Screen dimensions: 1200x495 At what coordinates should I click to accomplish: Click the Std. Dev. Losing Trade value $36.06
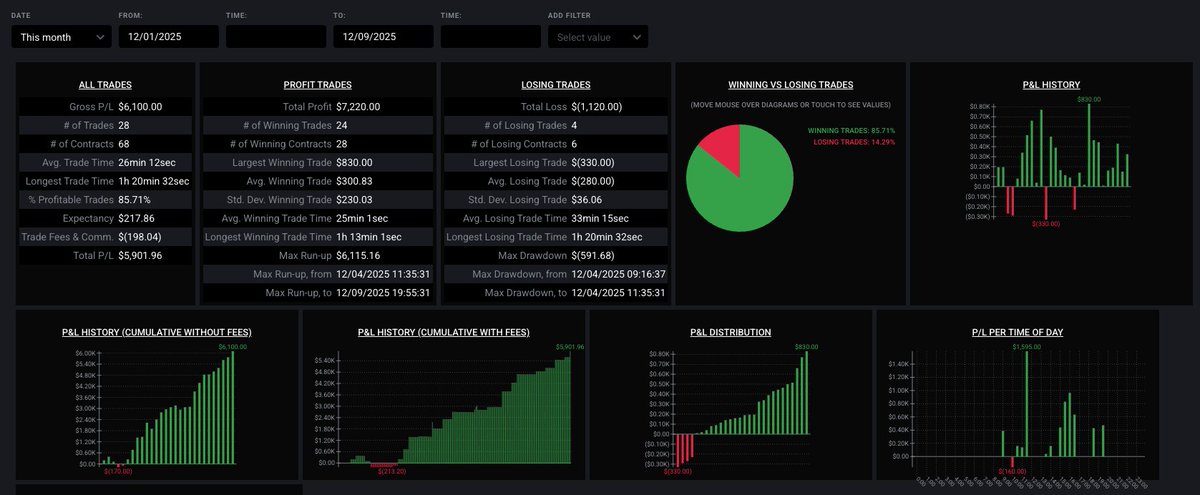coord(586,200)
